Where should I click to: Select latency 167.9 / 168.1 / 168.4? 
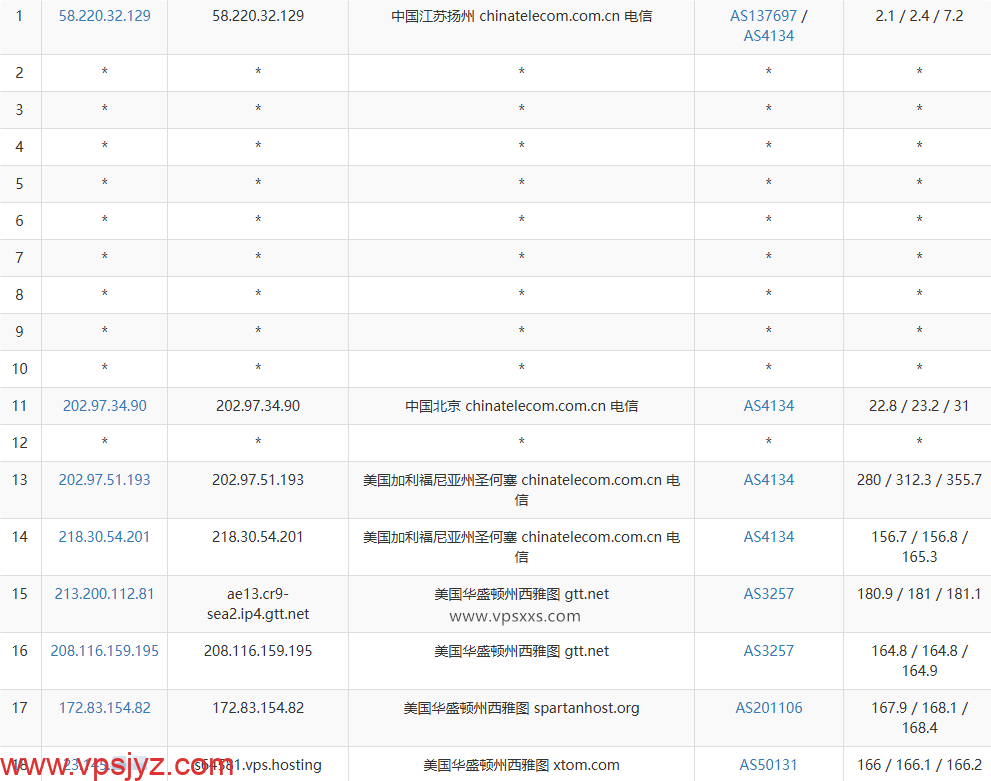(919, 717)
